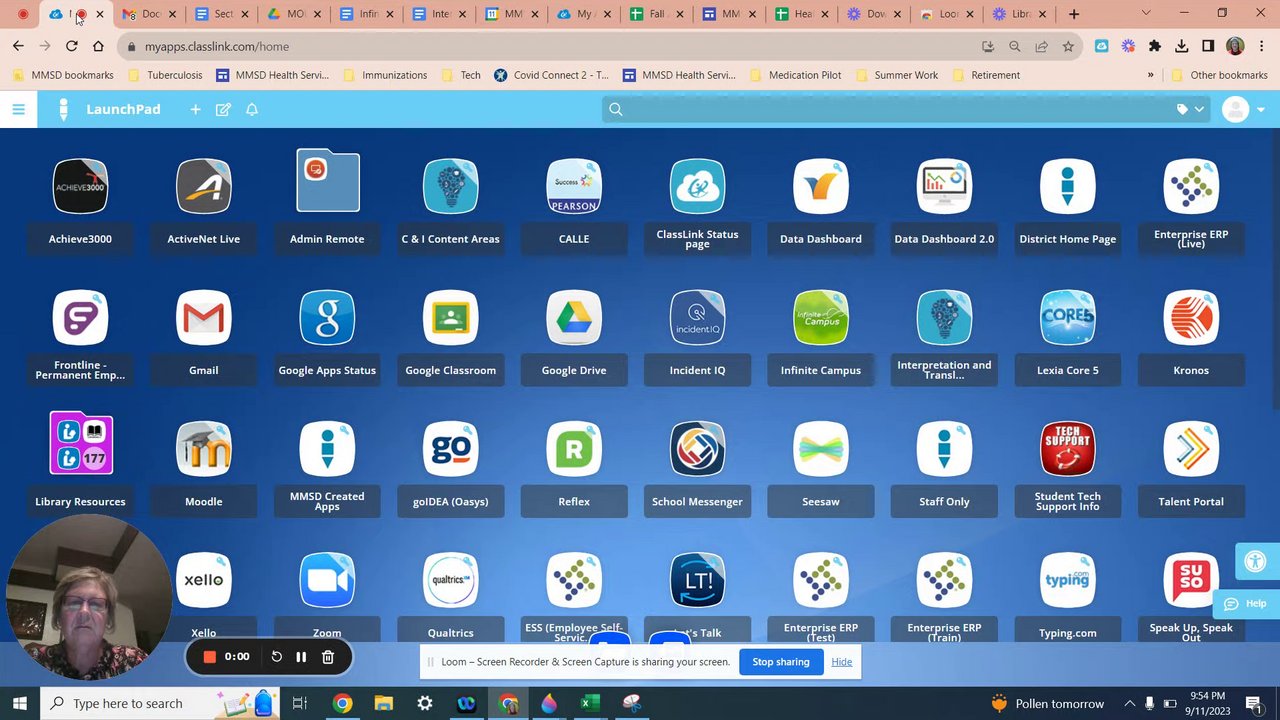Stop the Loom recording
Screen dimensions: 1280x720
pos(210,657)
